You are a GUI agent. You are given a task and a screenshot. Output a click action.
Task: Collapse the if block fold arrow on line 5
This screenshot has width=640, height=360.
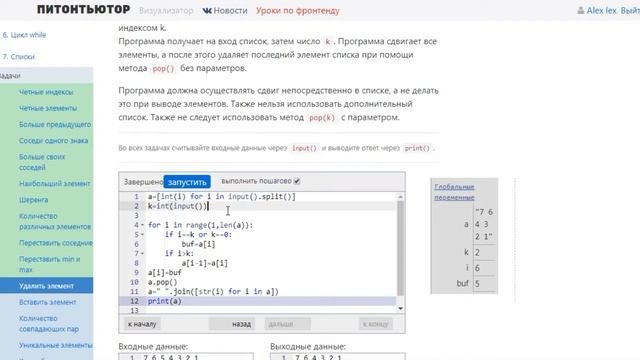pos(142,234)
